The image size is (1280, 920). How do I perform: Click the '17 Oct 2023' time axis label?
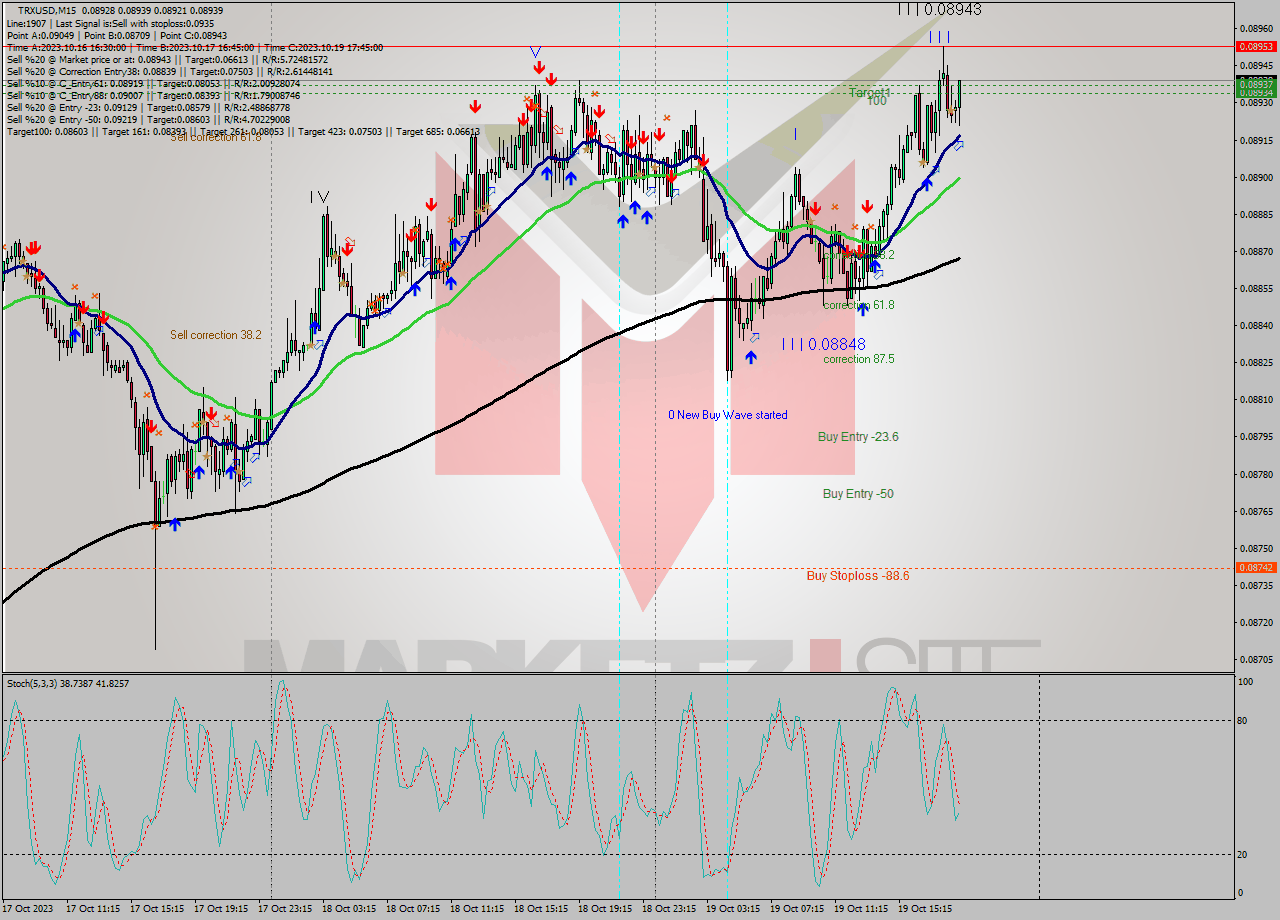point(28,909)
